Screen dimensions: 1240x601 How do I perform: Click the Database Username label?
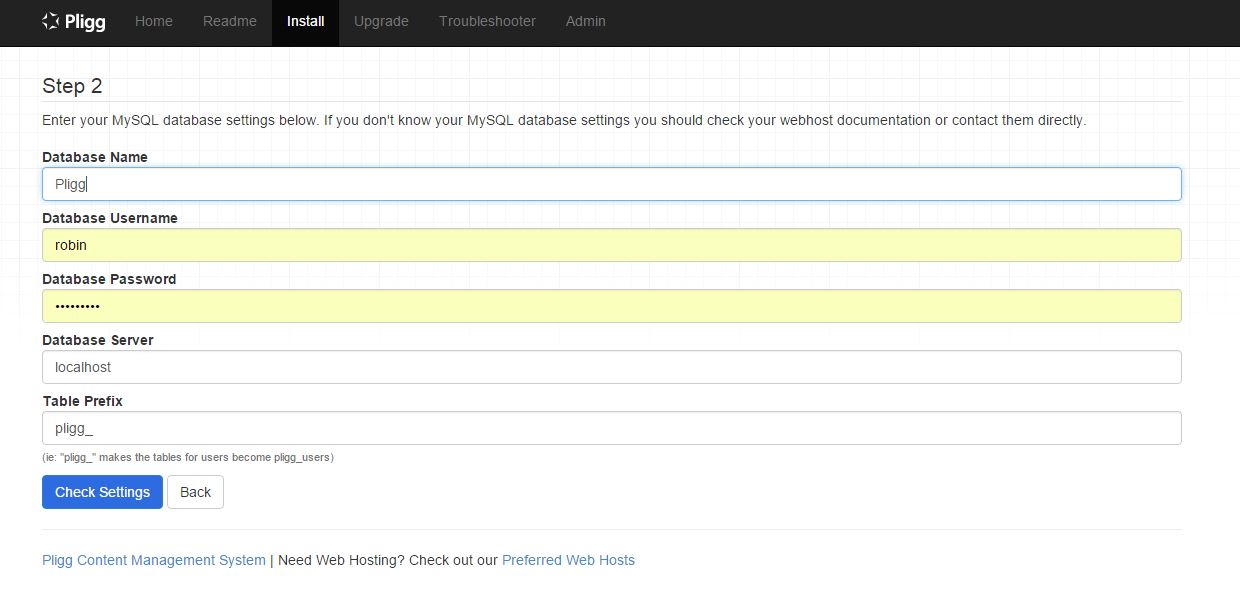coord(110,218)
